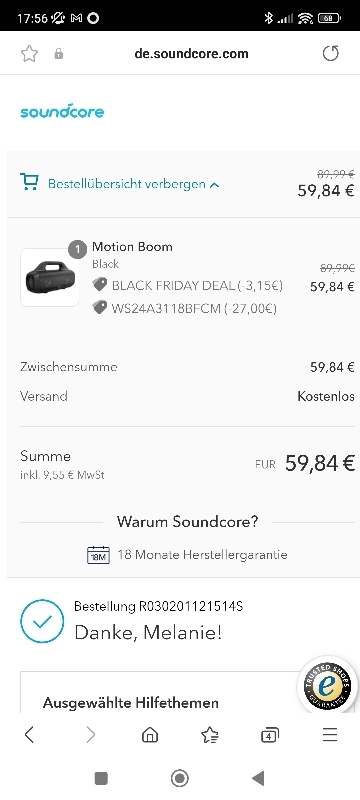The width and height of the screenshot is (360, 800).
Task: Reload the page with the refresh icon
Action: [330, 54]
